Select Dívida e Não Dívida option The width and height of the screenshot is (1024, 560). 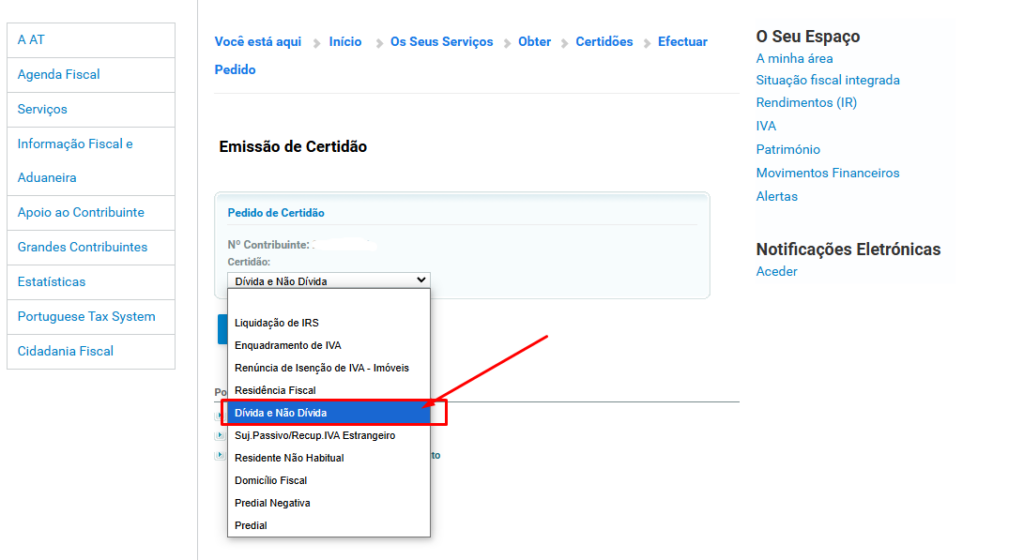[x=280, y=412]
